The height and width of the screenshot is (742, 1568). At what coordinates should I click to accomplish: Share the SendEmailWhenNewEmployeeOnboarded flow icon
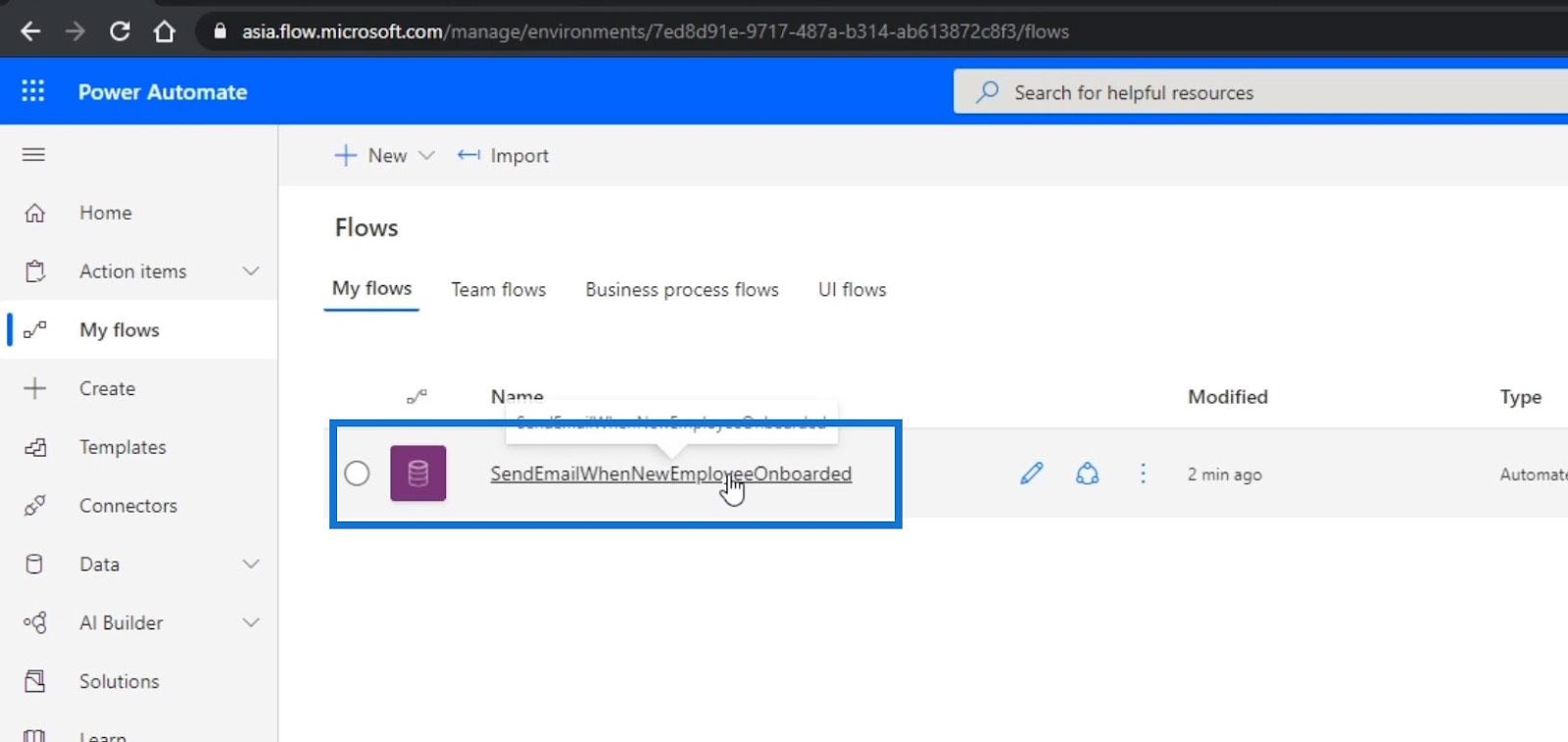coord(1087,473)
